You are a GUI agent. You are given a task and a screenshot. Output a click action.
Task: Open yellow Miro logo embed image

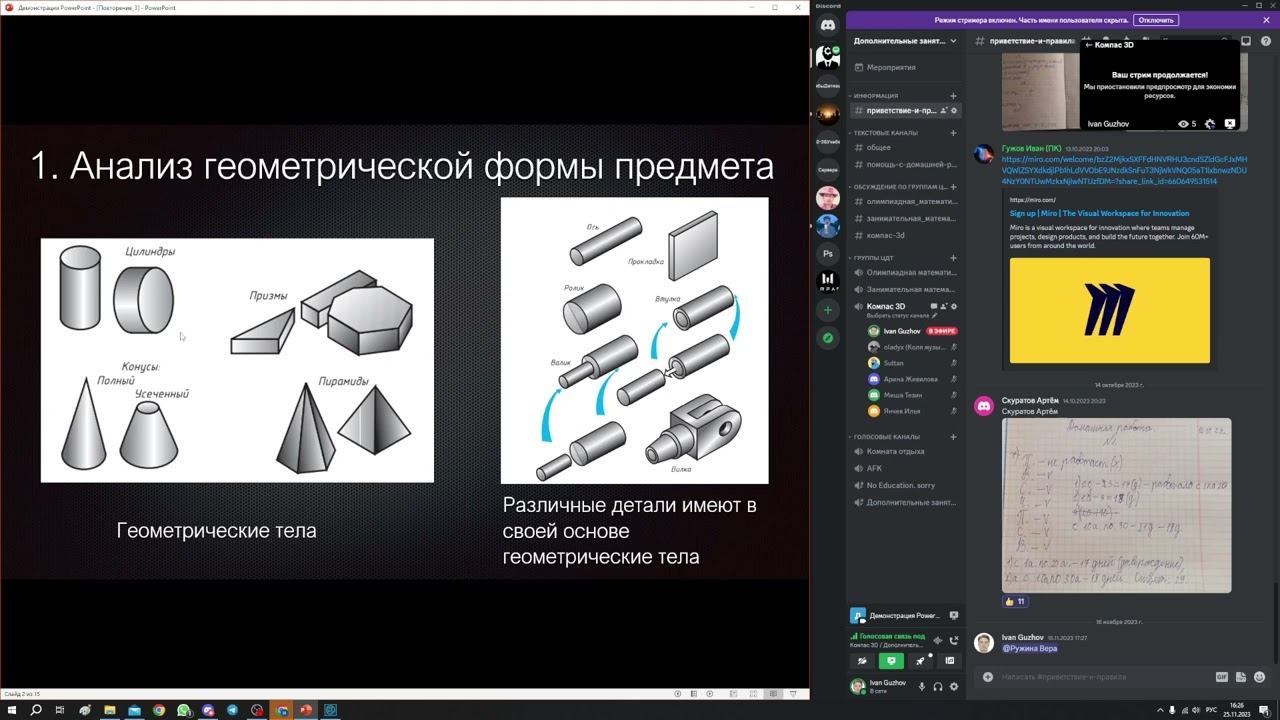[1109, 310]
